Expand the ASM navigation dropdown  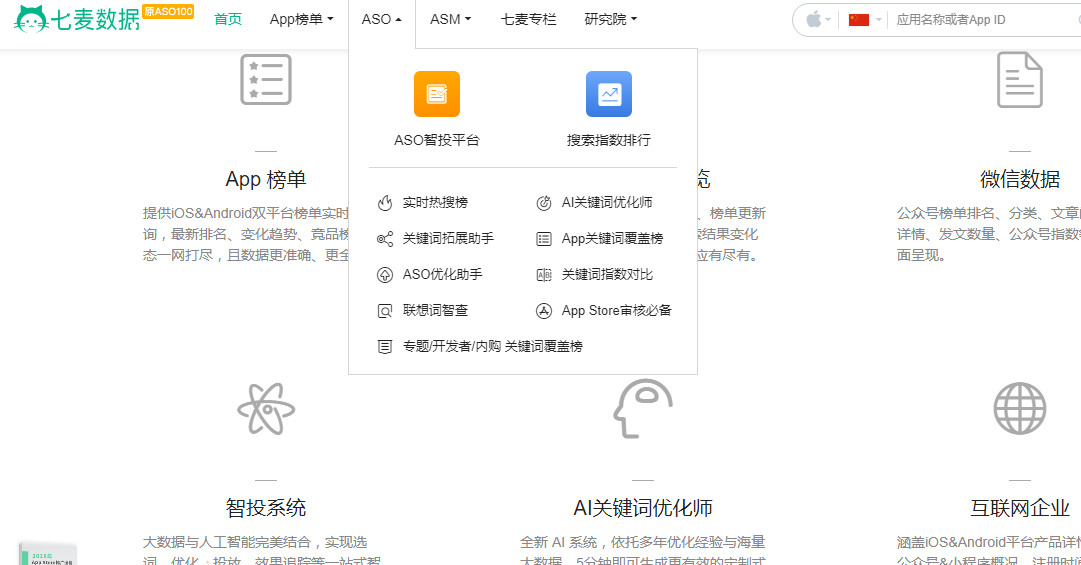coord(450,19)
